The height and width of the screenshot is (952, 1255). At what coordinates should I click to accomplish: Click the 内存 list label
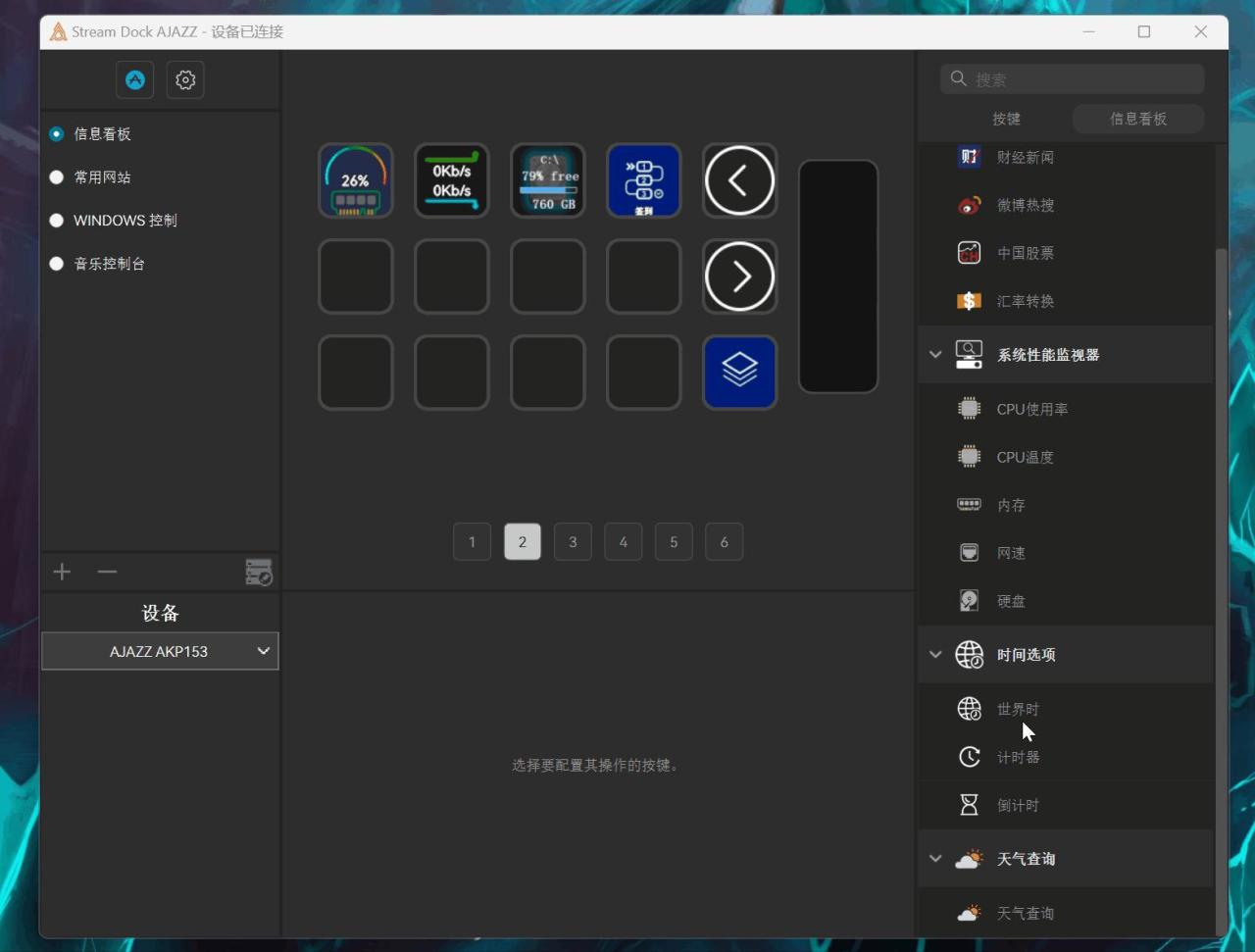tap(1011, 505)
